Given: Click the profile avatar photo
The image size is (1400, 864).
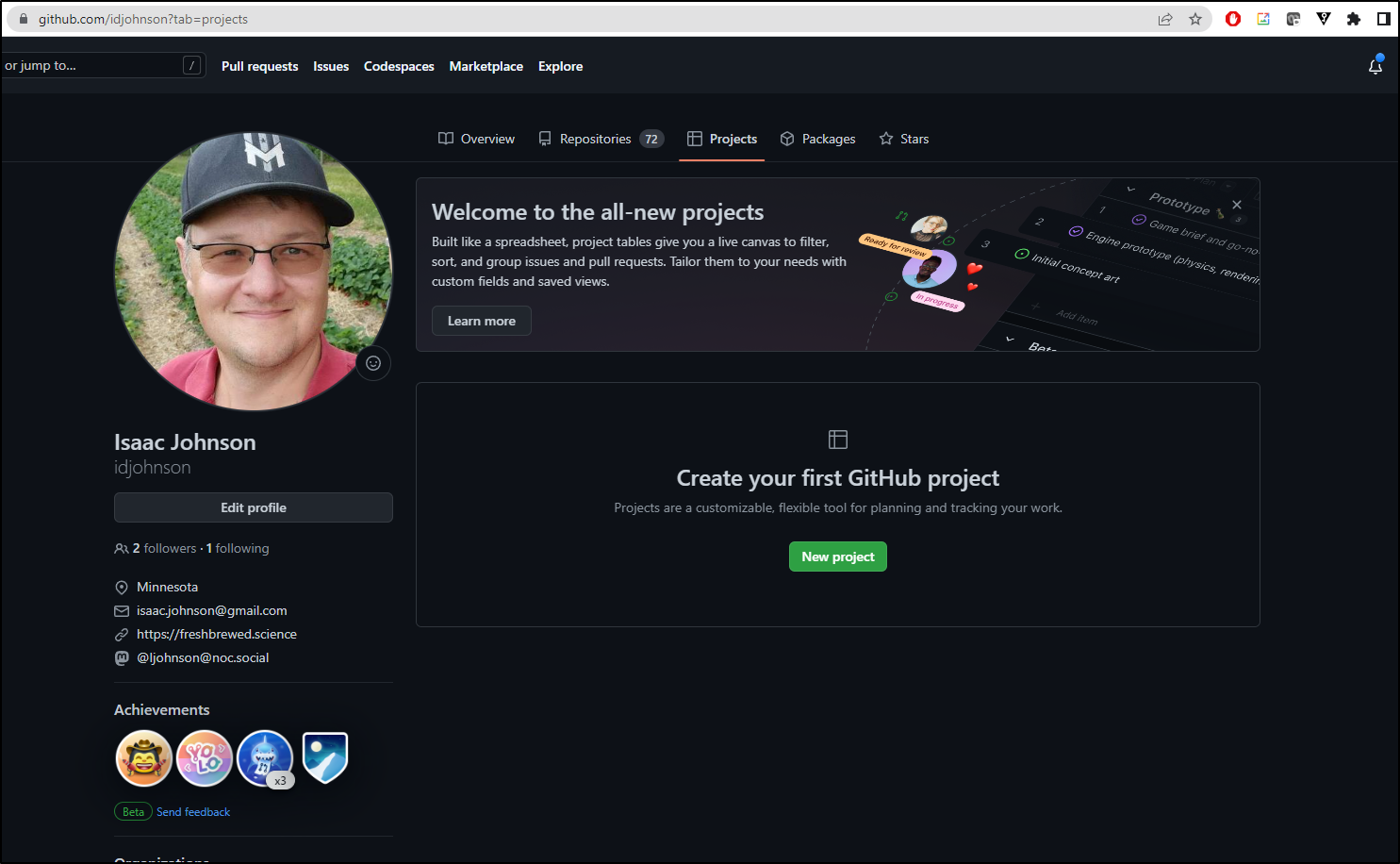Looking at the screenshot, I should point(254,272).
